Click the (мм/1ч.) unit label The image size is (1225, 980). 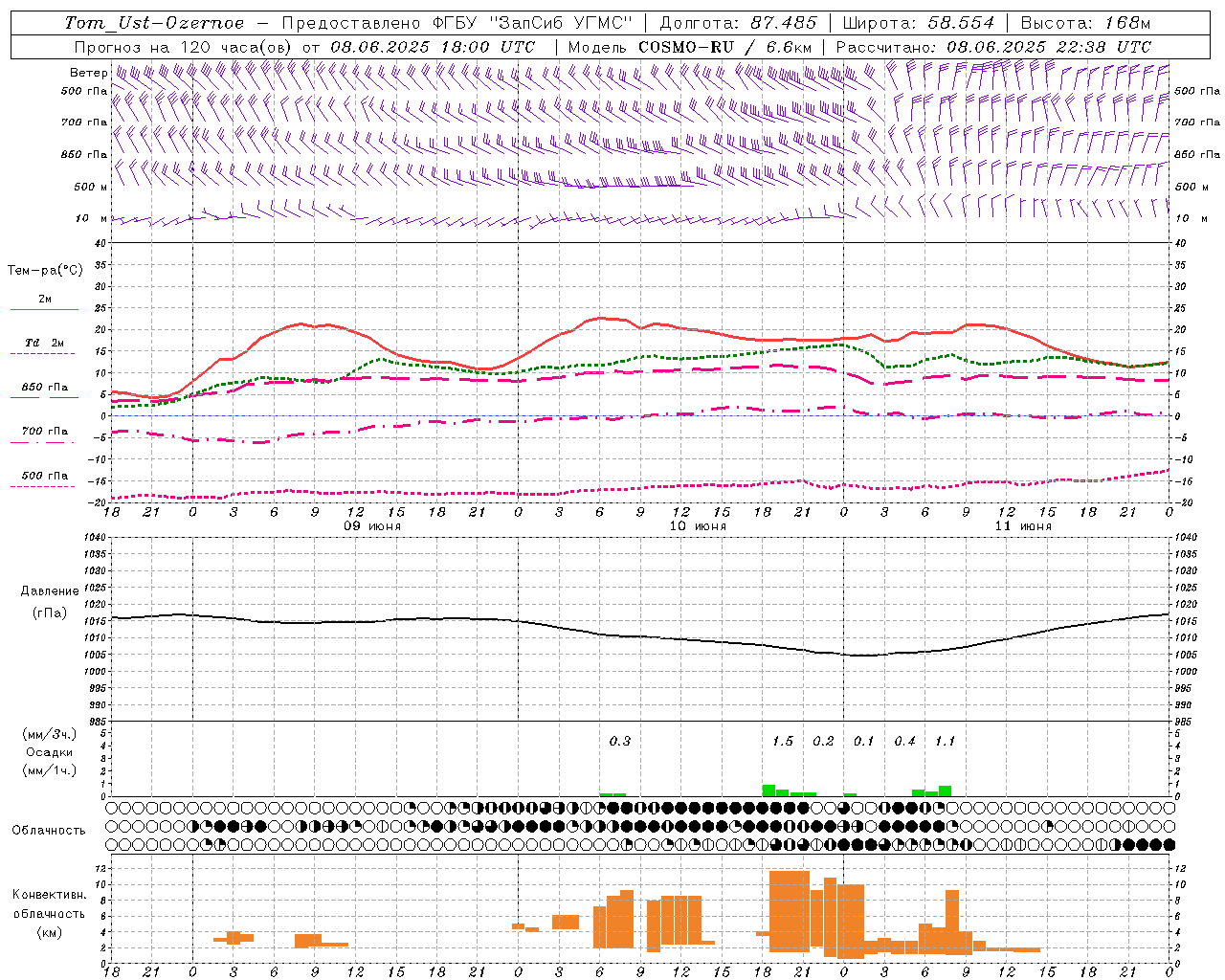pyautogui.click(x=49, y=770)
